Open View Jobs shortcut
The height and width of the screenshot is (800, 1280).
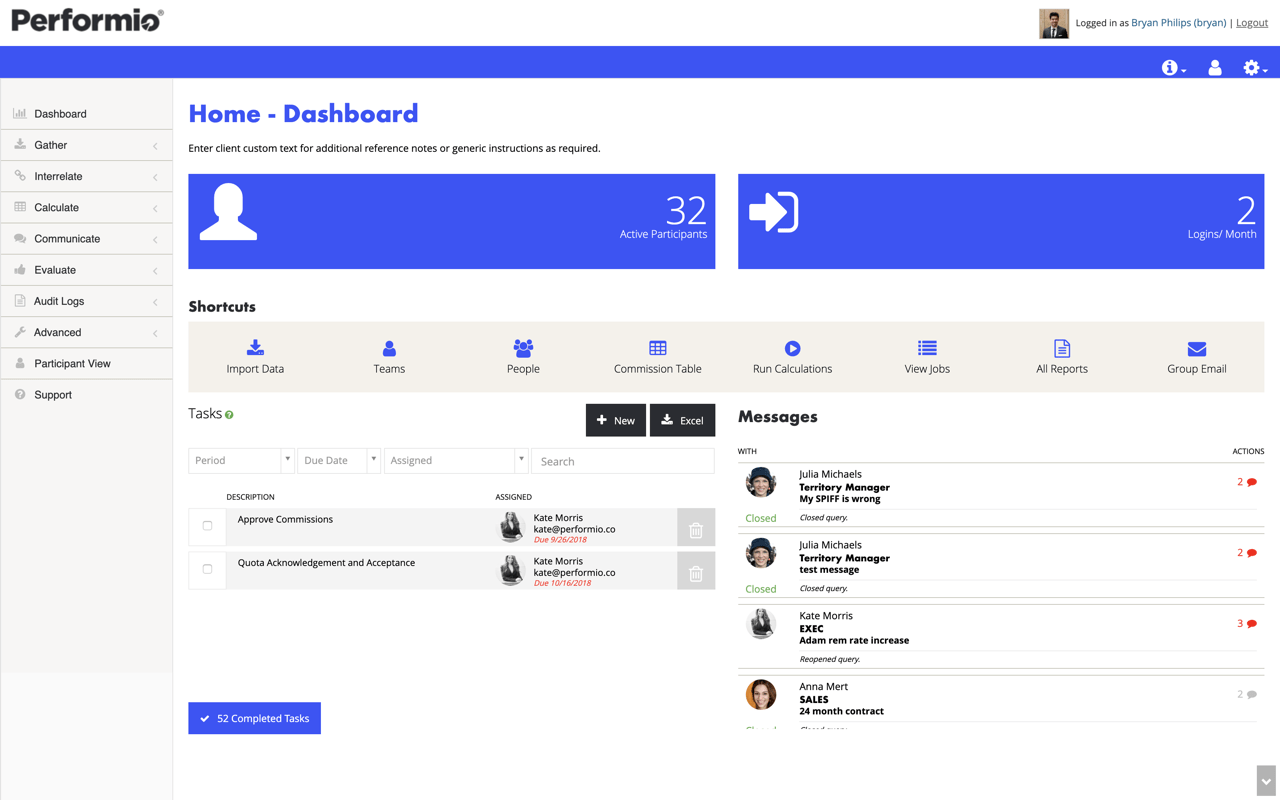(926, 356)
